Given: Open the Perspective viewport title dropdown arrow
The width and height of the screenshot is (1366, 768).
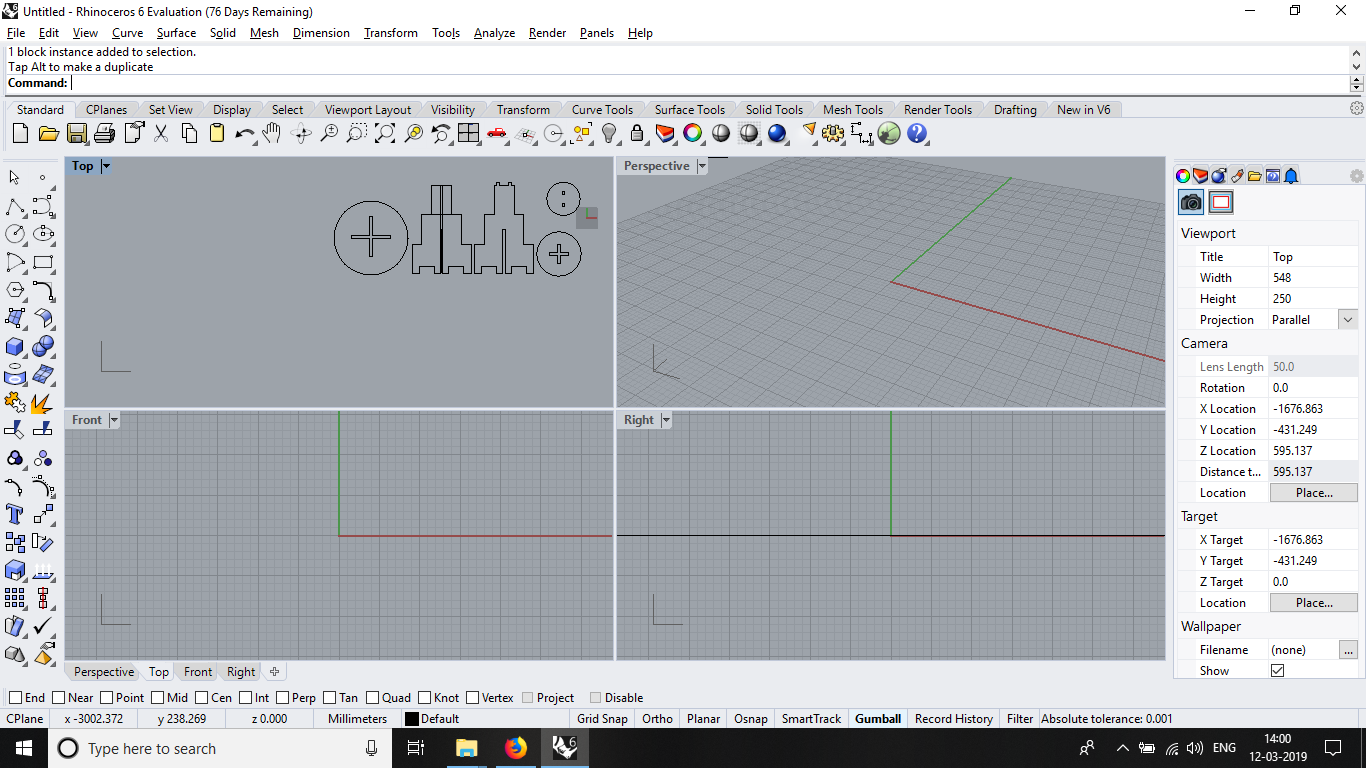Looking at the screenshot, I should tap(702, 166).
